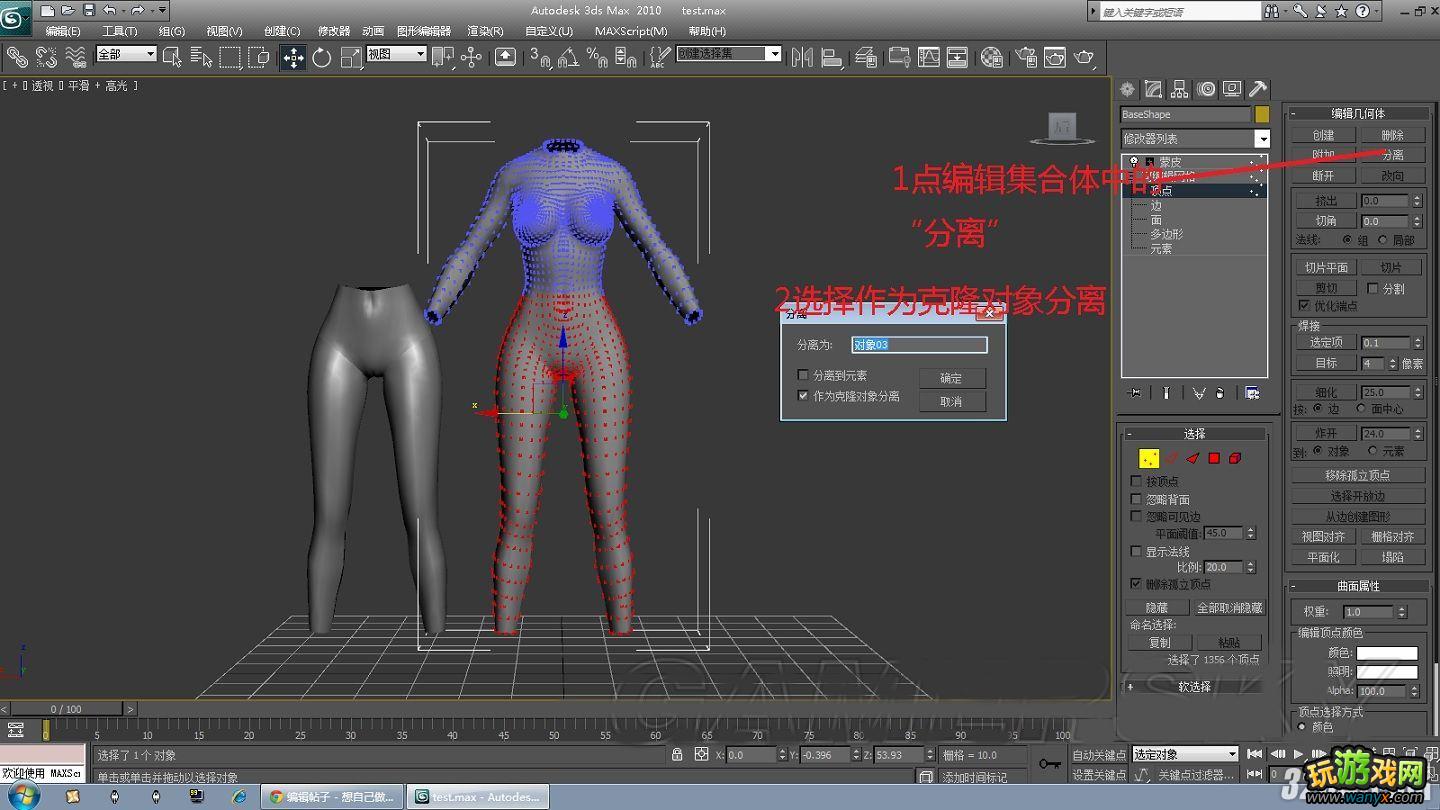The width and height of the screenshot is (1440, 810).
Task: Enable 分离到元素 checkbox in the dialog
Action: click(802, 375)
